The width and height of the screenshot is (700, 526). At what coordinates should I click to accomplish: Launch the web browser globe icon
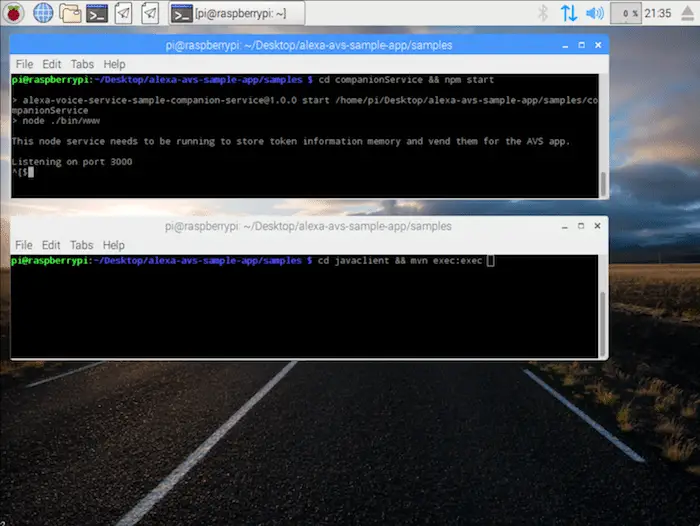click(x=43, y=13)
